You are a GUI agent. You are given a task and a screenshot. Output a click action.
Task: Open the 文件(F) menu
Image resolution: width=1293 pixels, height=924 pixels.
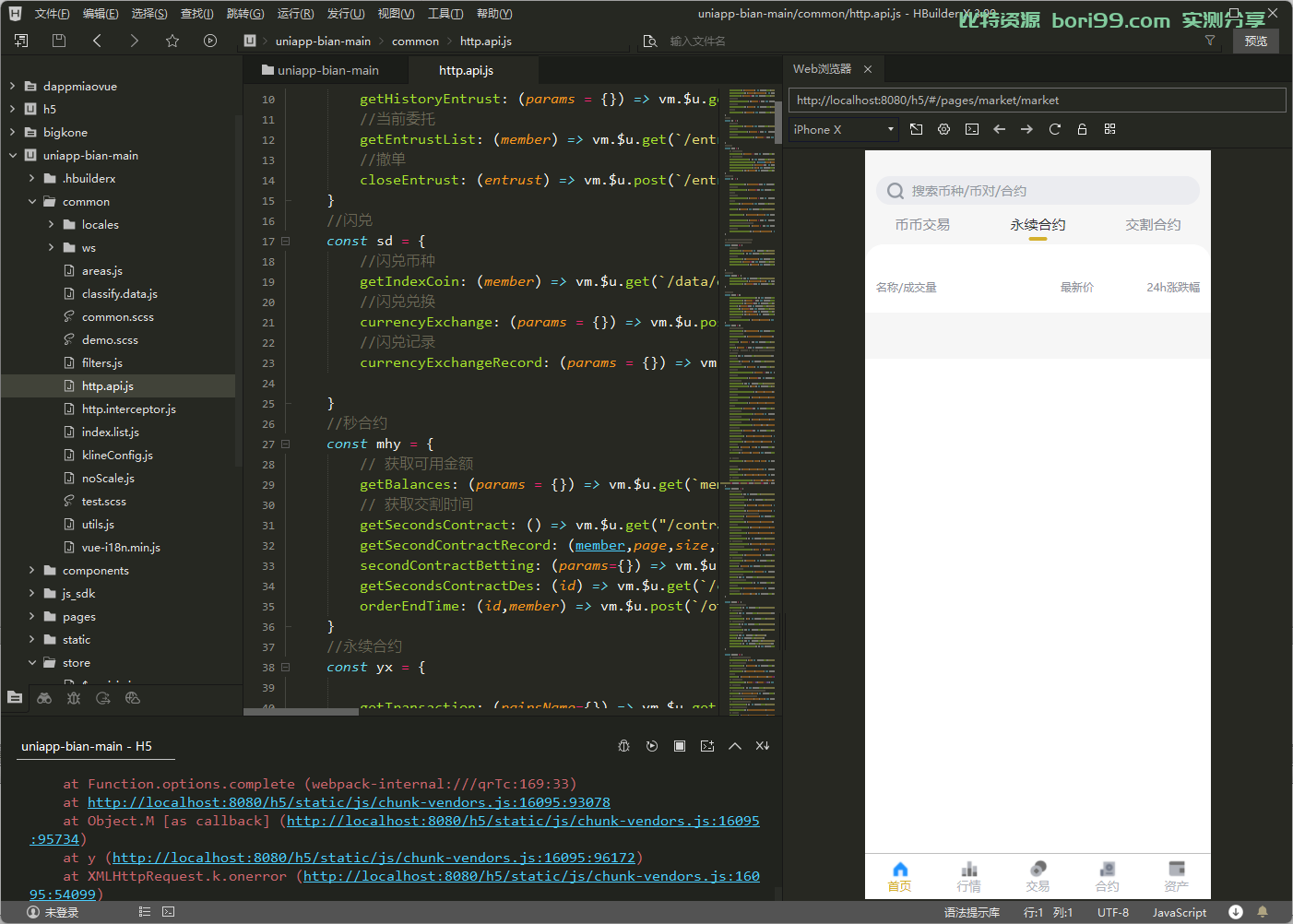(52, 14)
